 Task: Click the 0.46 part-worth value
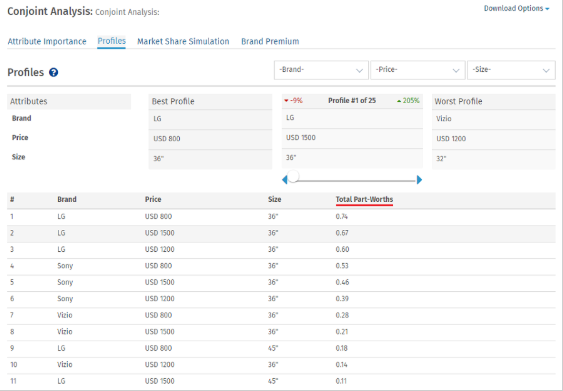coord(342,283)
